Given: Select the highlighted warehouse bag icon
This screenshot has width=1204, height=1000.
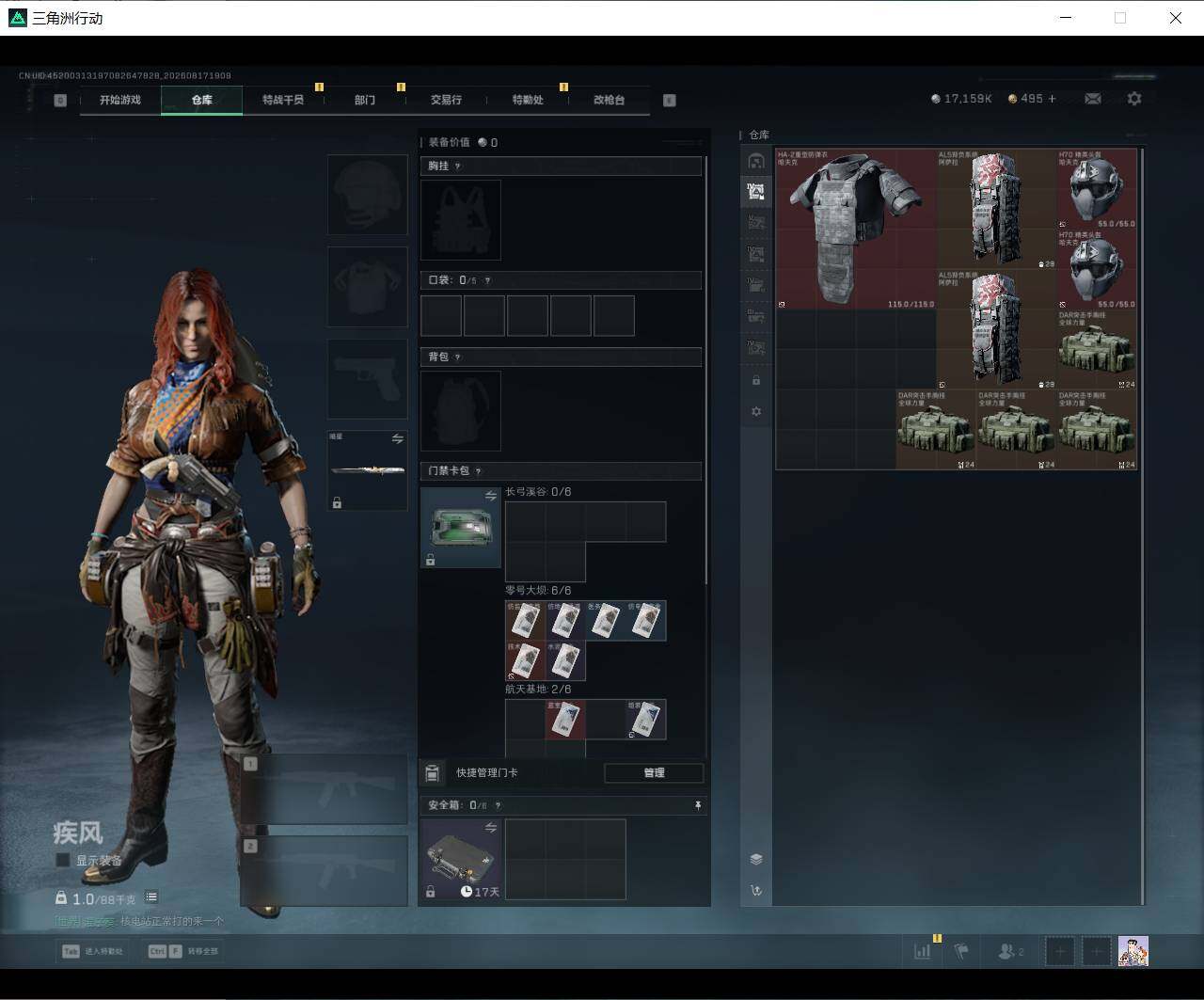Looking at the screenshot, I should coord(756,192).
